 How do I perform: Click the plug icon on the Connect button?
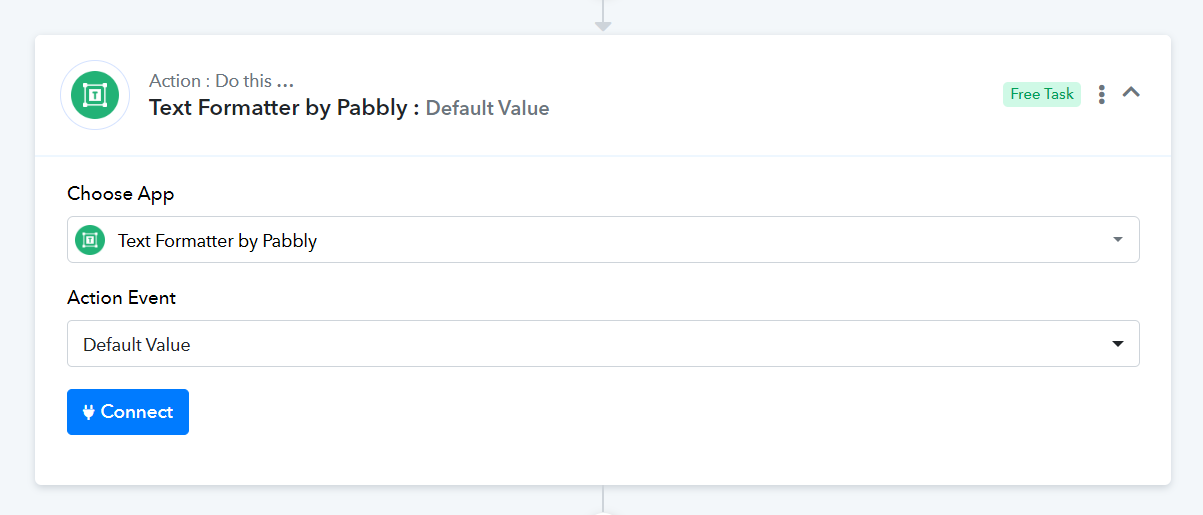[88, 412]
